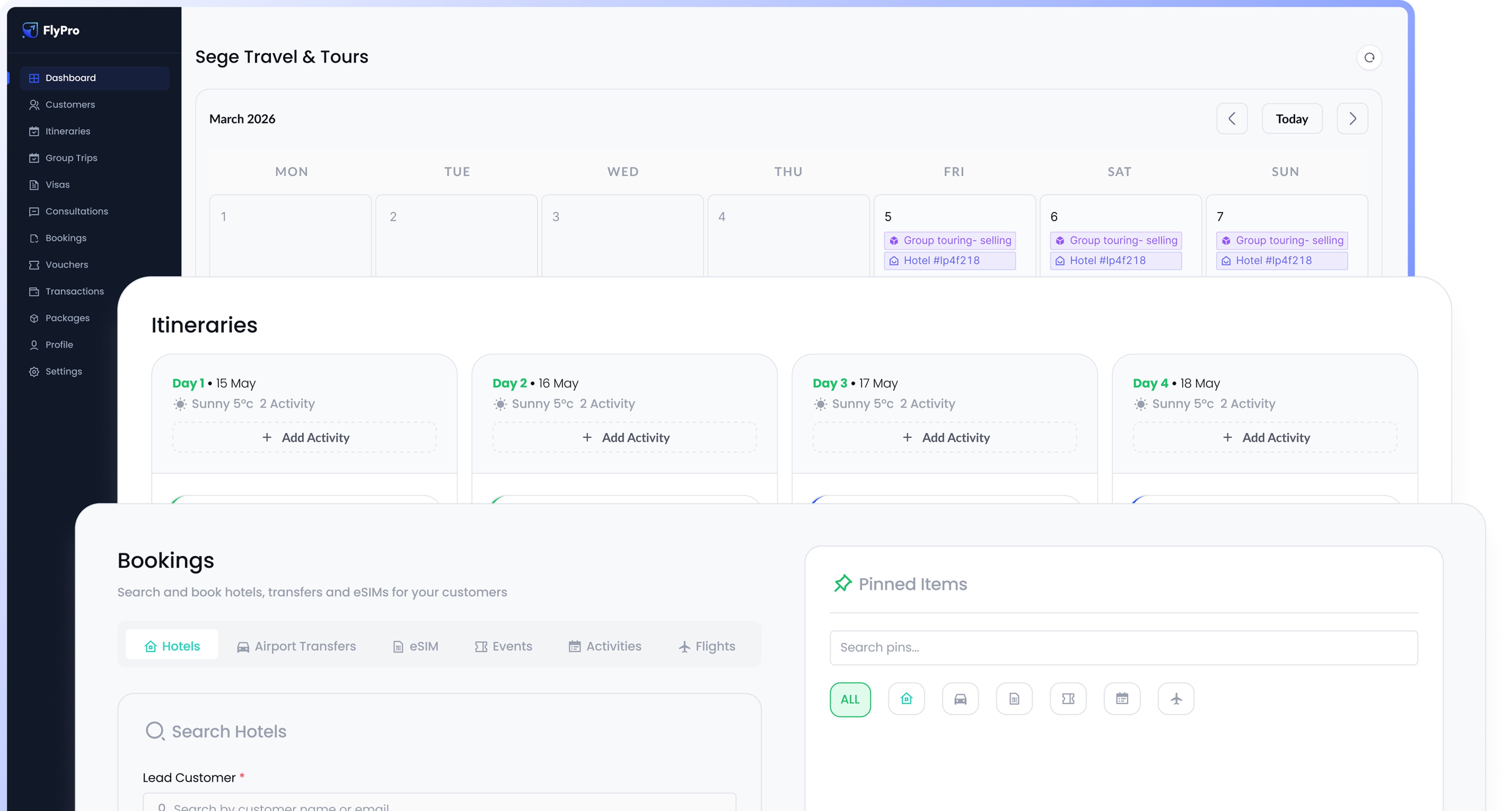Open Hotel #lp4f218 event on March 6
Viewport: 1512px width, 811px height.
[x=1116, y=261]
